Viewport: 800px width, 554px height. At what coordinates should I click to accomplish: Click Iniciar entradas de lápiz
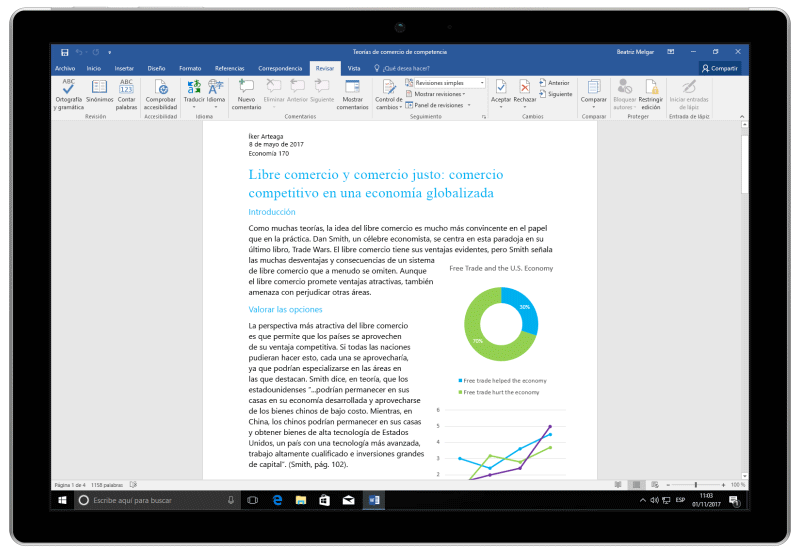tap(689, 94)
